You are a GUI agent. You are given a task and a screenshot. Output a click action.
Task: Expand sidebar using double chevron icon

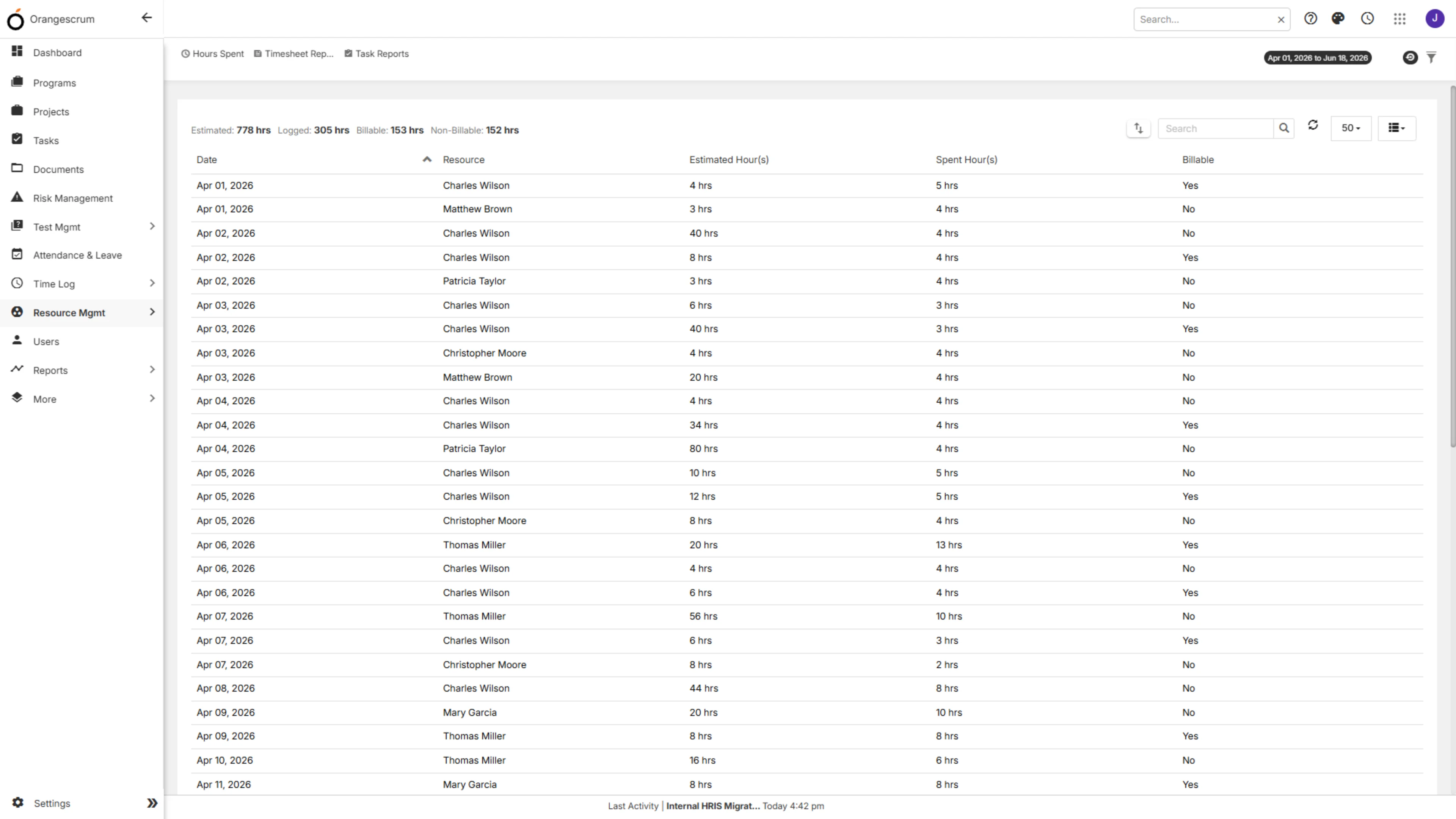pos(152,803)
